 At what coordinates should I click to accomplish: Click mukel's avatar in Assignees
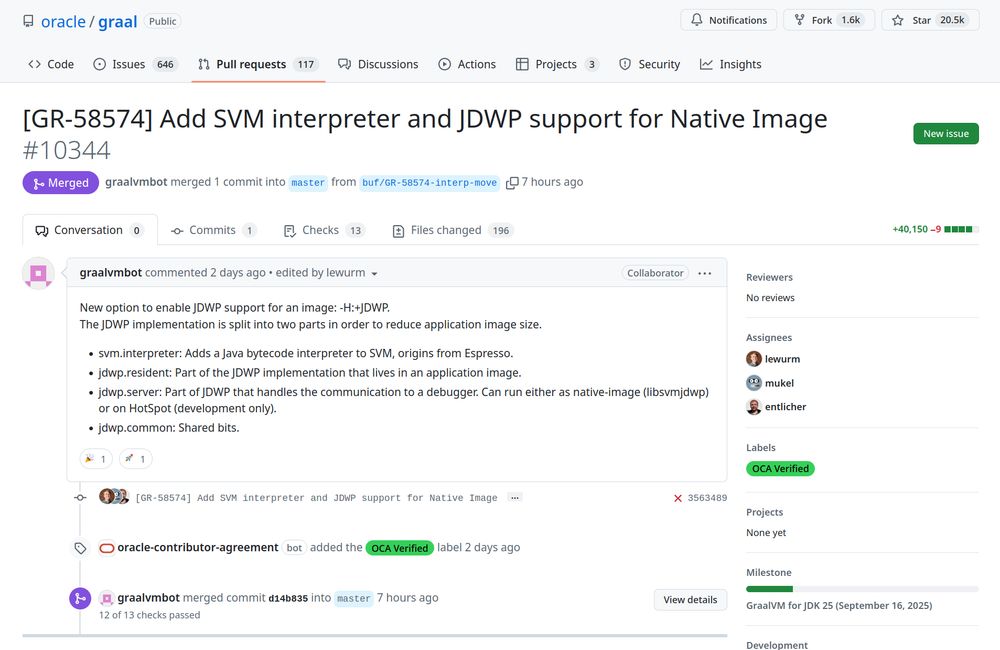[x=754, y=383]
